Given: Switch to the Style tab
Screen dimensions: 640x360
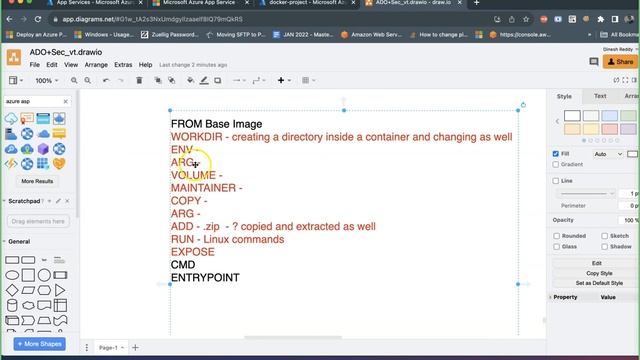Looking at the screenshot, I should pos(564,96).
